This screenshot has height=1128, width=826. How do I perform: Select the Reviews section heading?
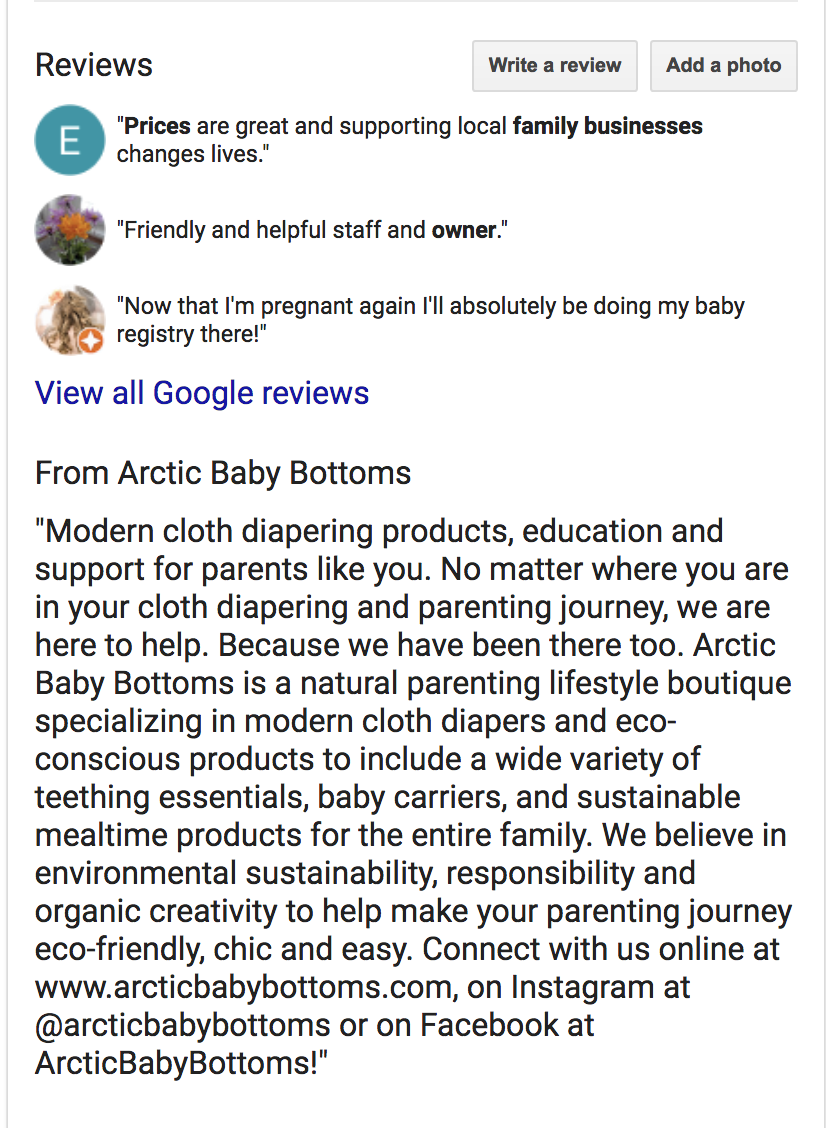pyautogui.click(x=94, y=65)
